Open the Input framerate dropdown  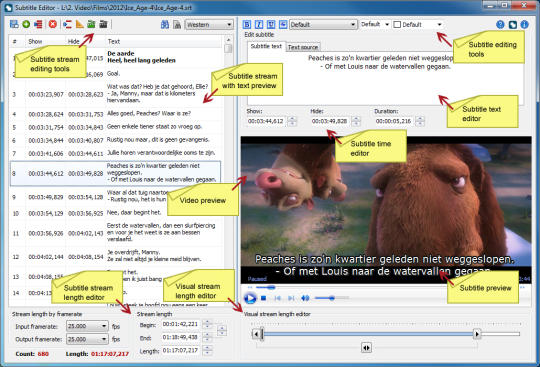(87, 326)
